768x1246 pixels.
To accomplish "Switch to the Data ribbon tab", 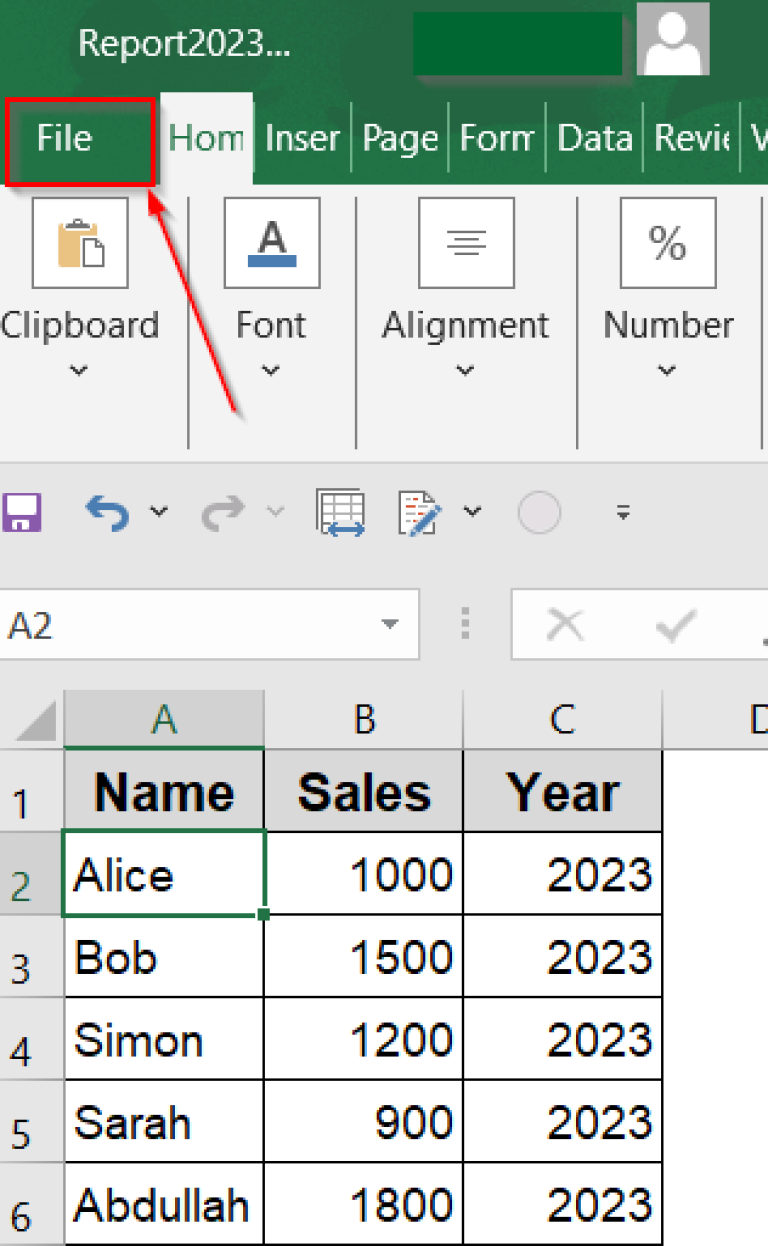I will pyautogui.click(x=594, y=139).
